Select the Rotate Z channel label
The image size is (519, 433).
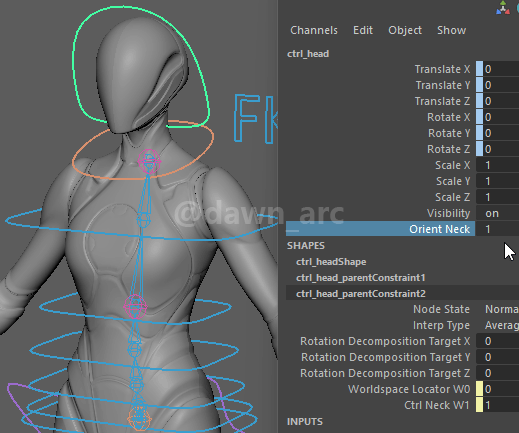pos(448,149)
